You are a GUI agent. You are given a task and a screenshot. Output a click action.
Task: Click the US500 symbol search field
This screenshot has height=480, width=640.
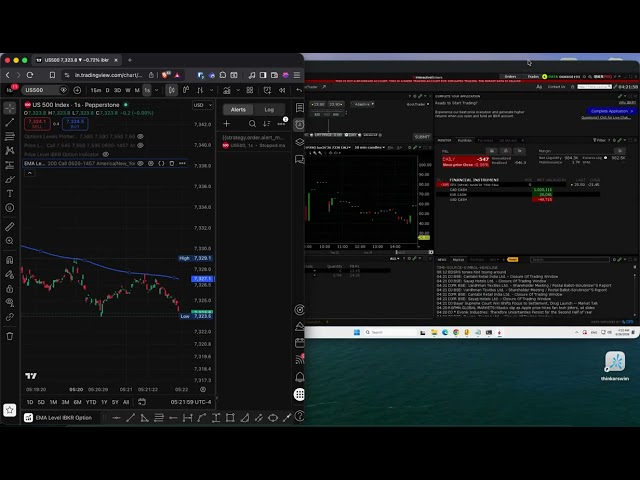tap(44, 90)
